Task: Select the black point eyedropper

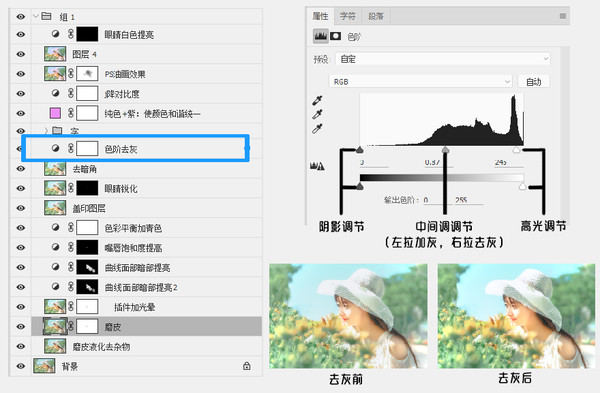Action: click(317, 101)
